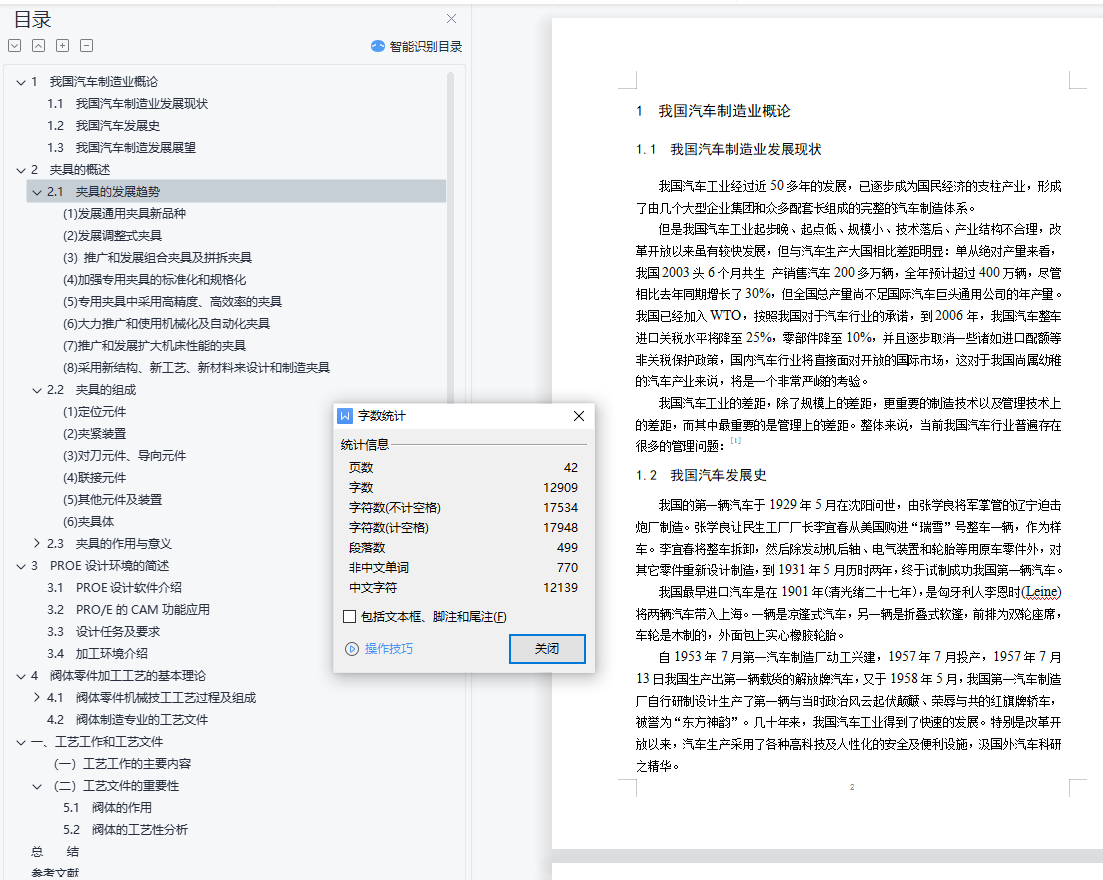Go to (1)定位元件 in outline
The width and height of the screenshot is (1103, 880).
pos(94,412)
